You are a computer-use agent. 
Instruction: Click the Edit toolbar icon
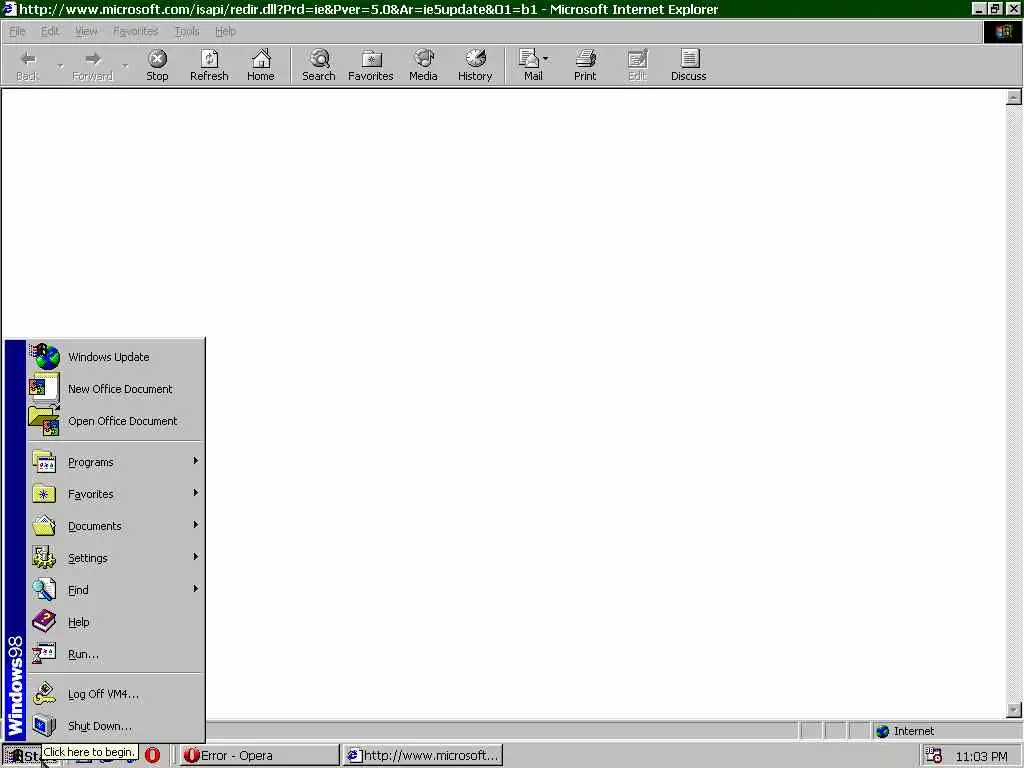tap(637, 65)
